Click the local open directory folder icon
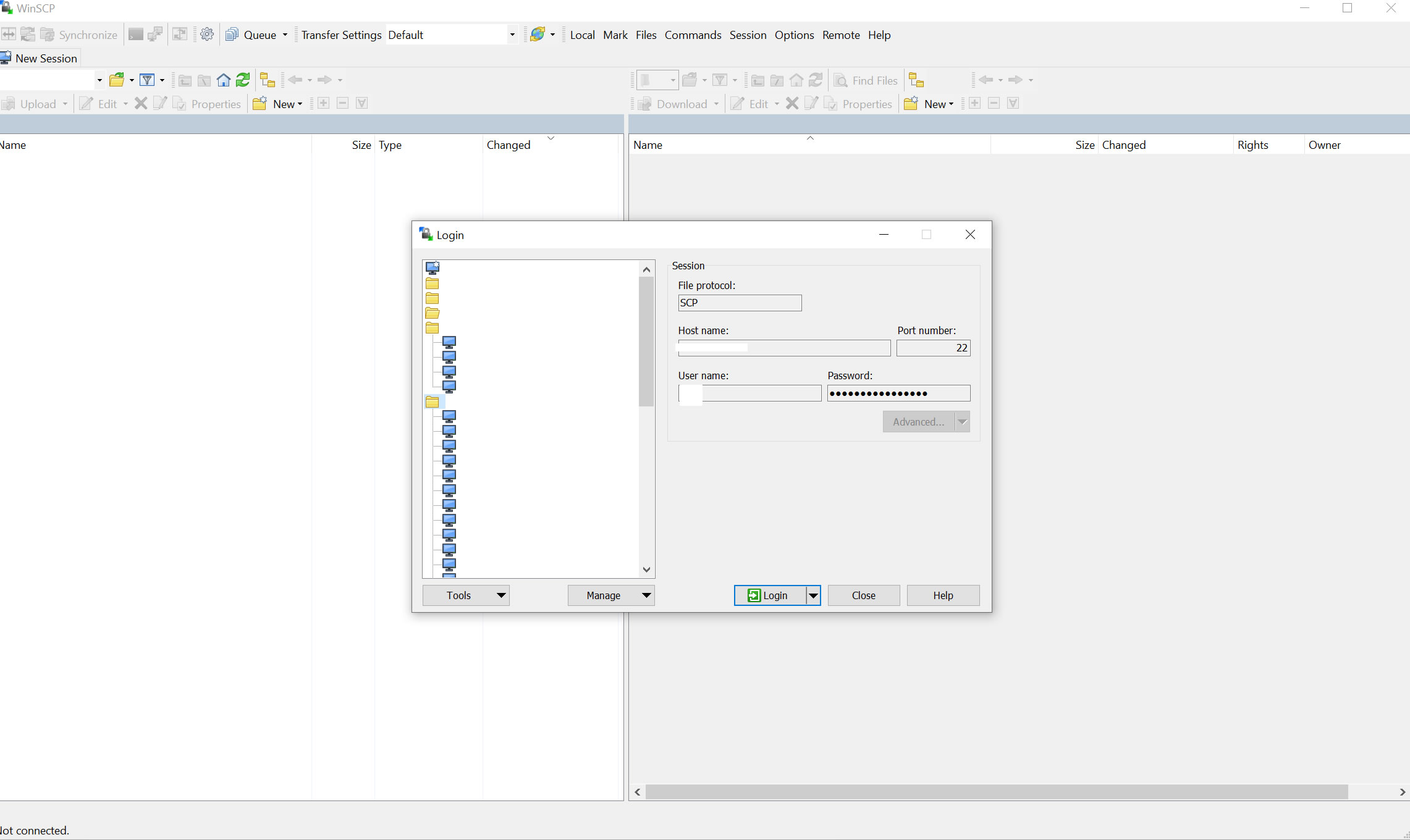1410x840 pixels. coord(117,80)
